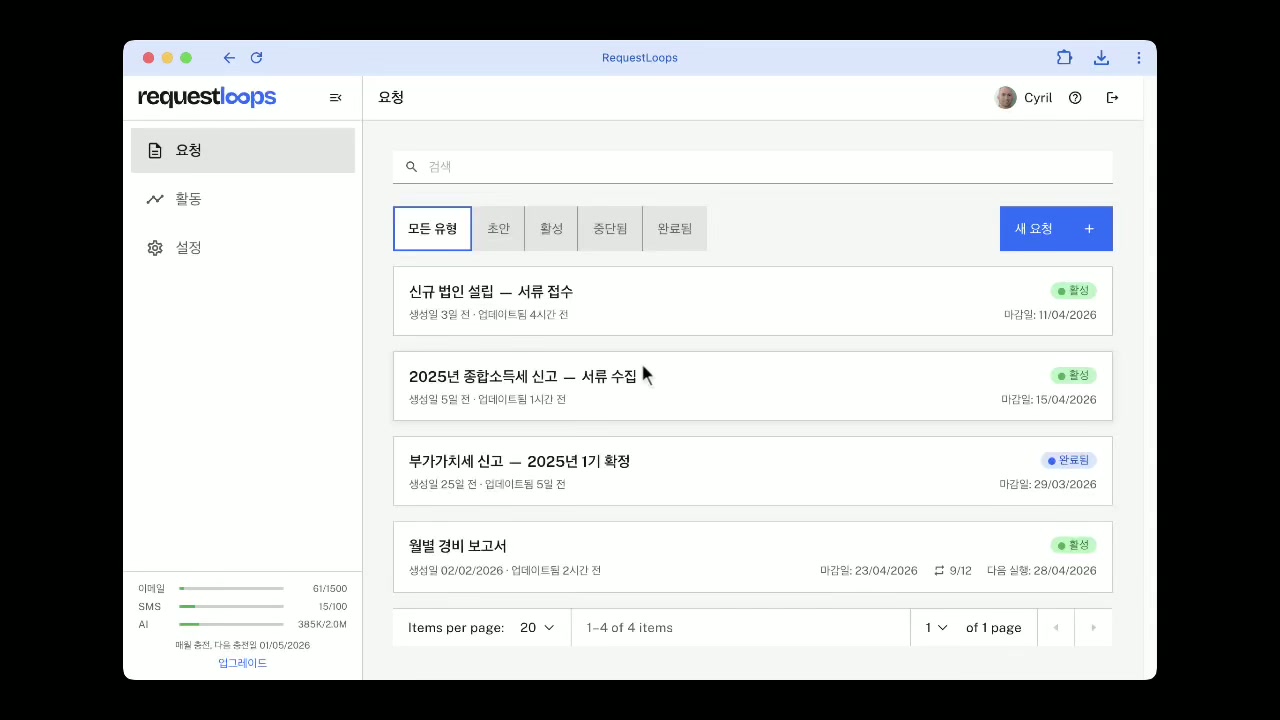The width and height of the screenshot is (1280, 720).
Task: Filter requests by 초안 tab
Action: [498, 229]
